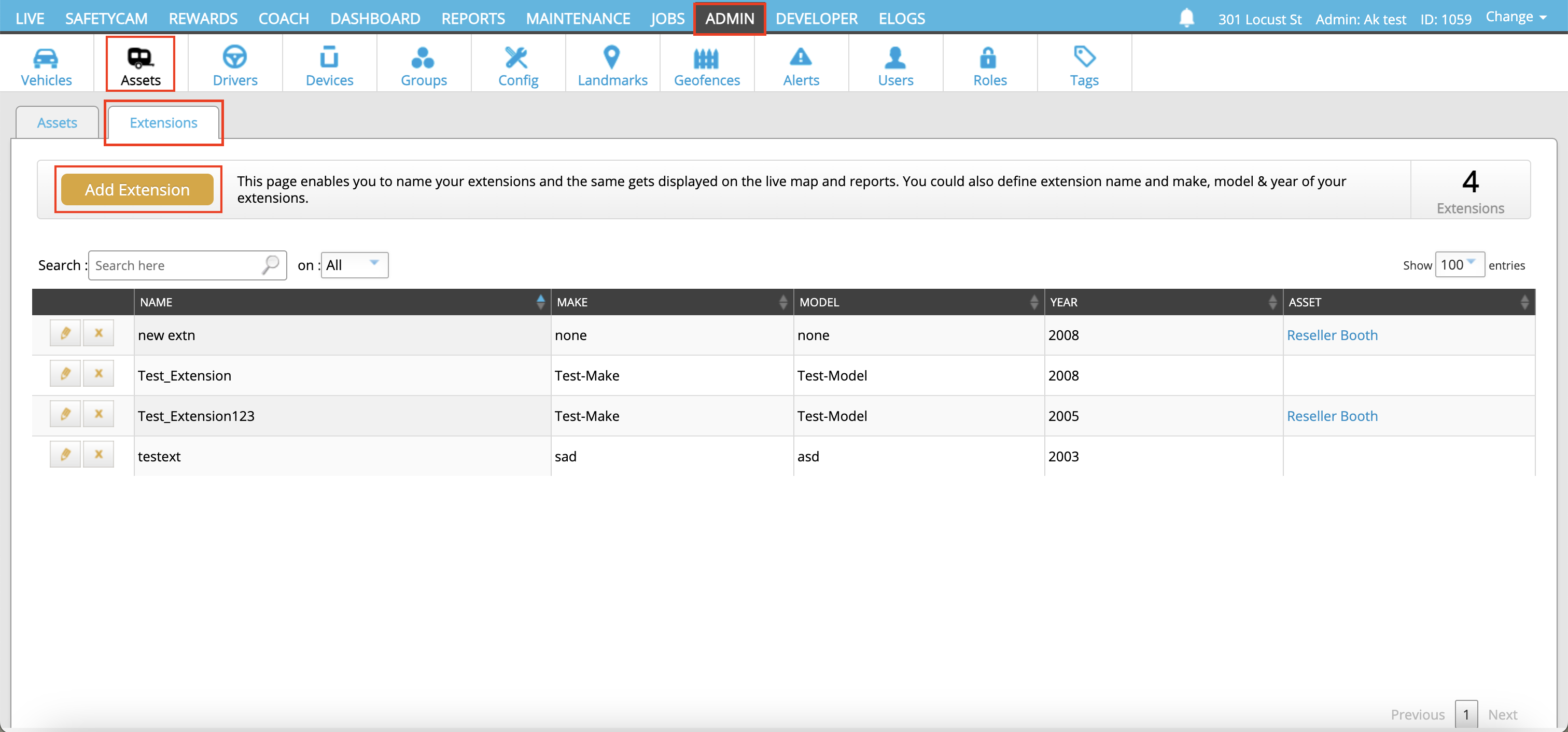This screenshot has height=732, width=1568.
Task: Open Reseller Booth link for new extn
Action: click(x=1332, y=335)
